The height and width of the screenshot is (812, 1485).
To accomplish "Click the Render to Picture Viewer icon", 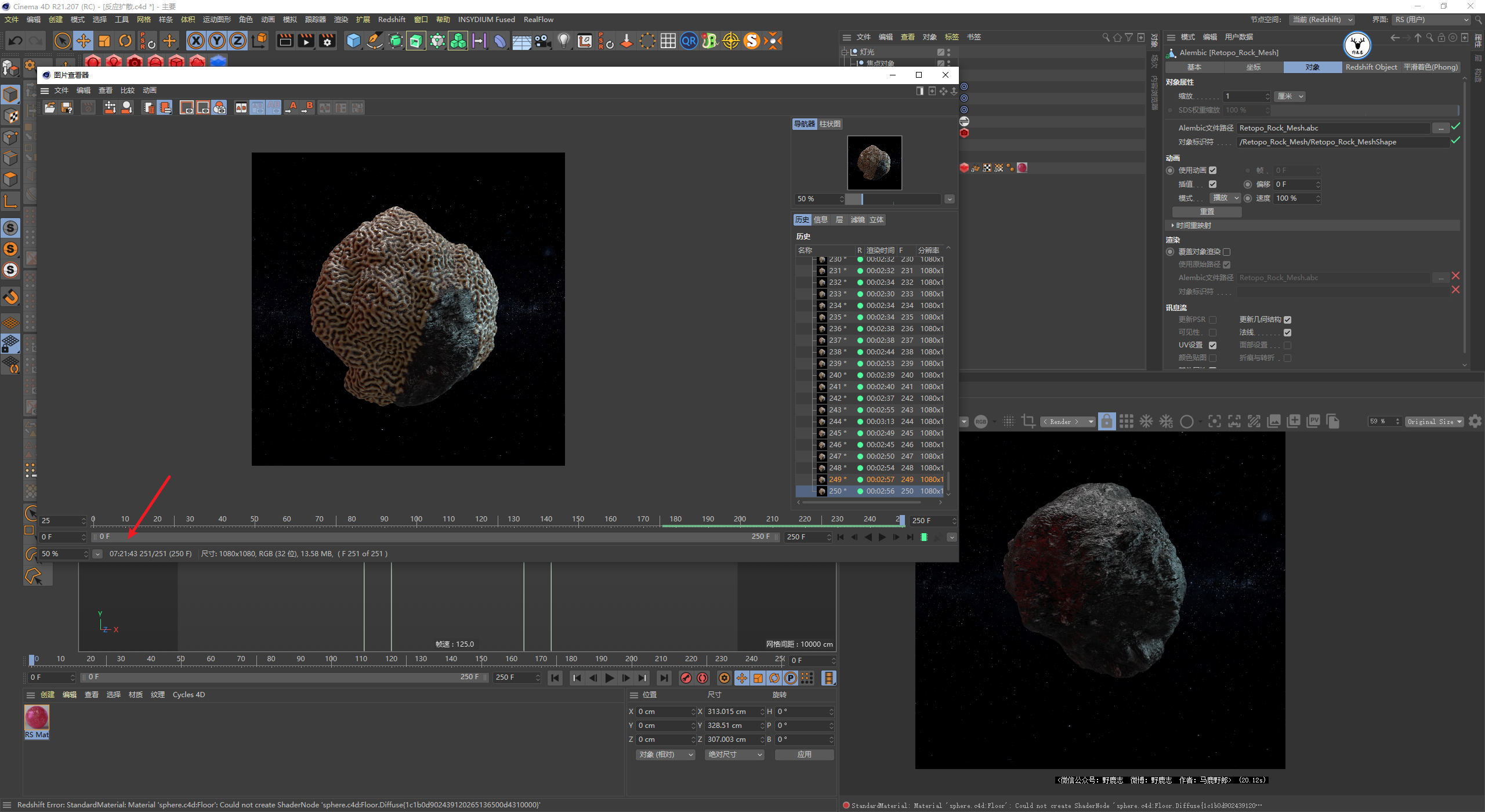I will (306, 41).
